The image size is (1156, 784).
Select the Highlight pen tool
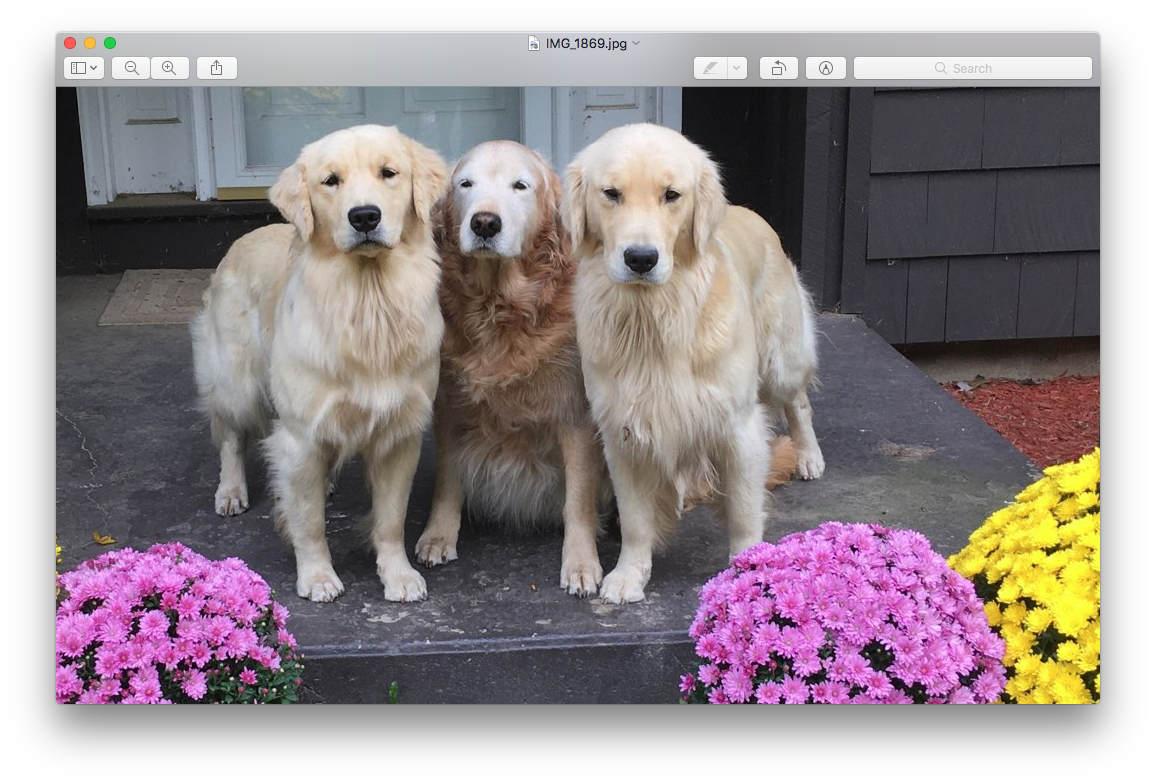pos(711,68)
